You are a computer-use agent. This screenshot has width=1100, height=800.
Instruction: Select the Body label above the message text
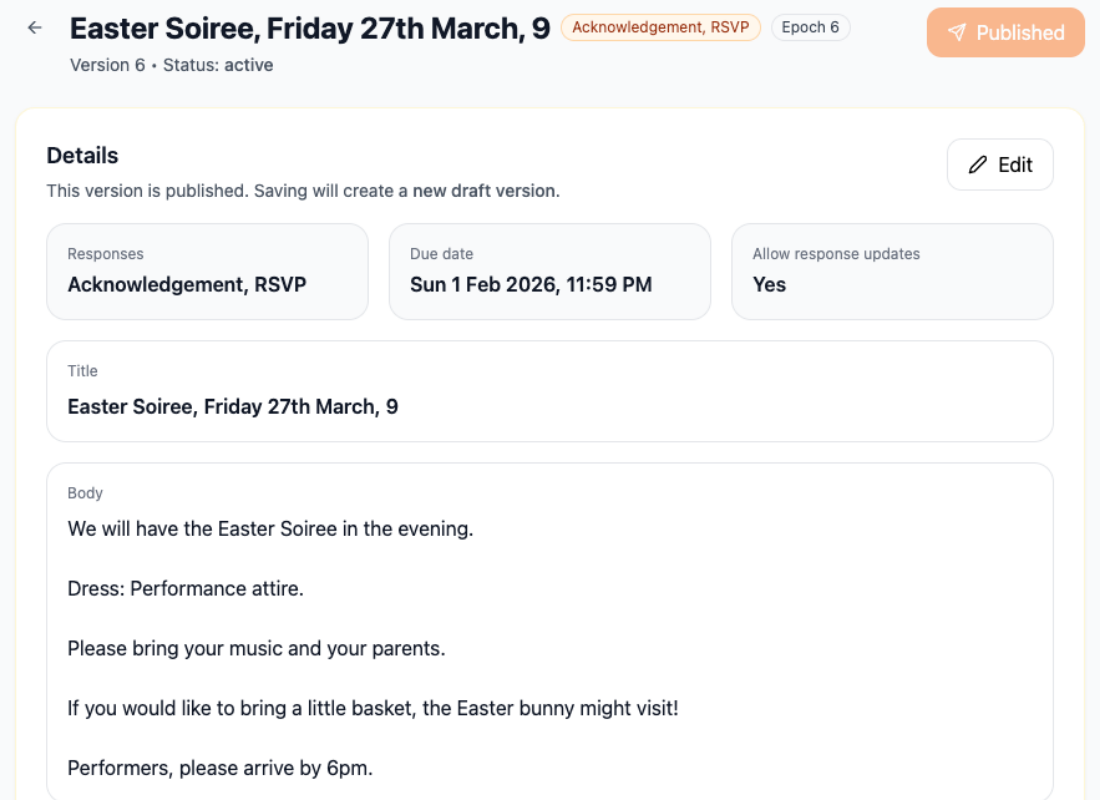tap(85, 493)
